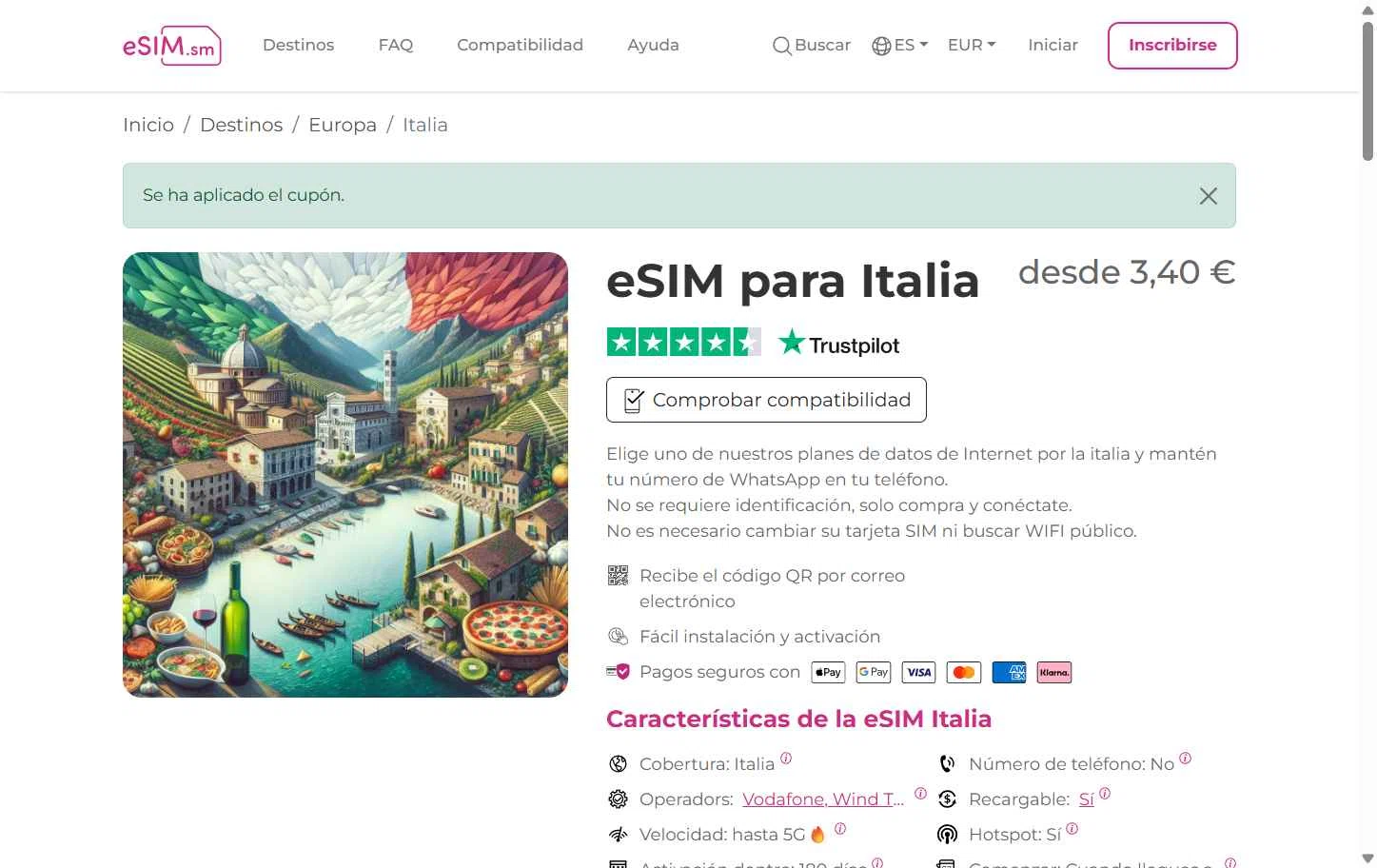
Task: Click the Inscribirse button
Action: pos(1172,46)
